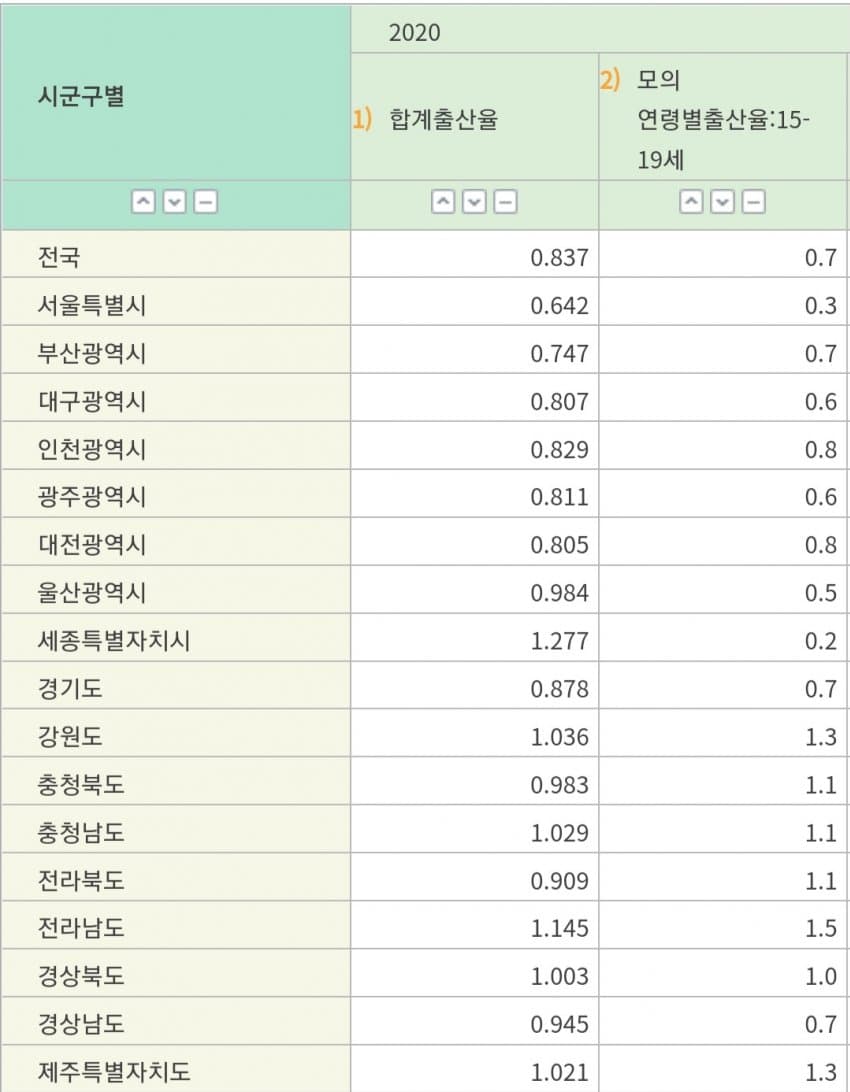Viewport: 850px width, 1092px height.
Task: Sort 합계출산율 column descending with down arrow
Action: [474, 203]
